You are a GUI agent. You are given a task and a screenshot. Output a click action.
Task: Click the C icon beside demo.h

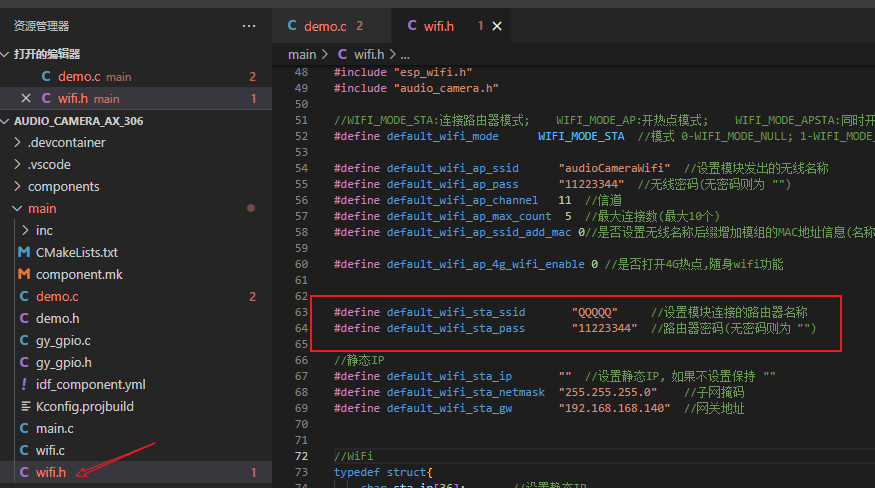click(x=24, y=318)
